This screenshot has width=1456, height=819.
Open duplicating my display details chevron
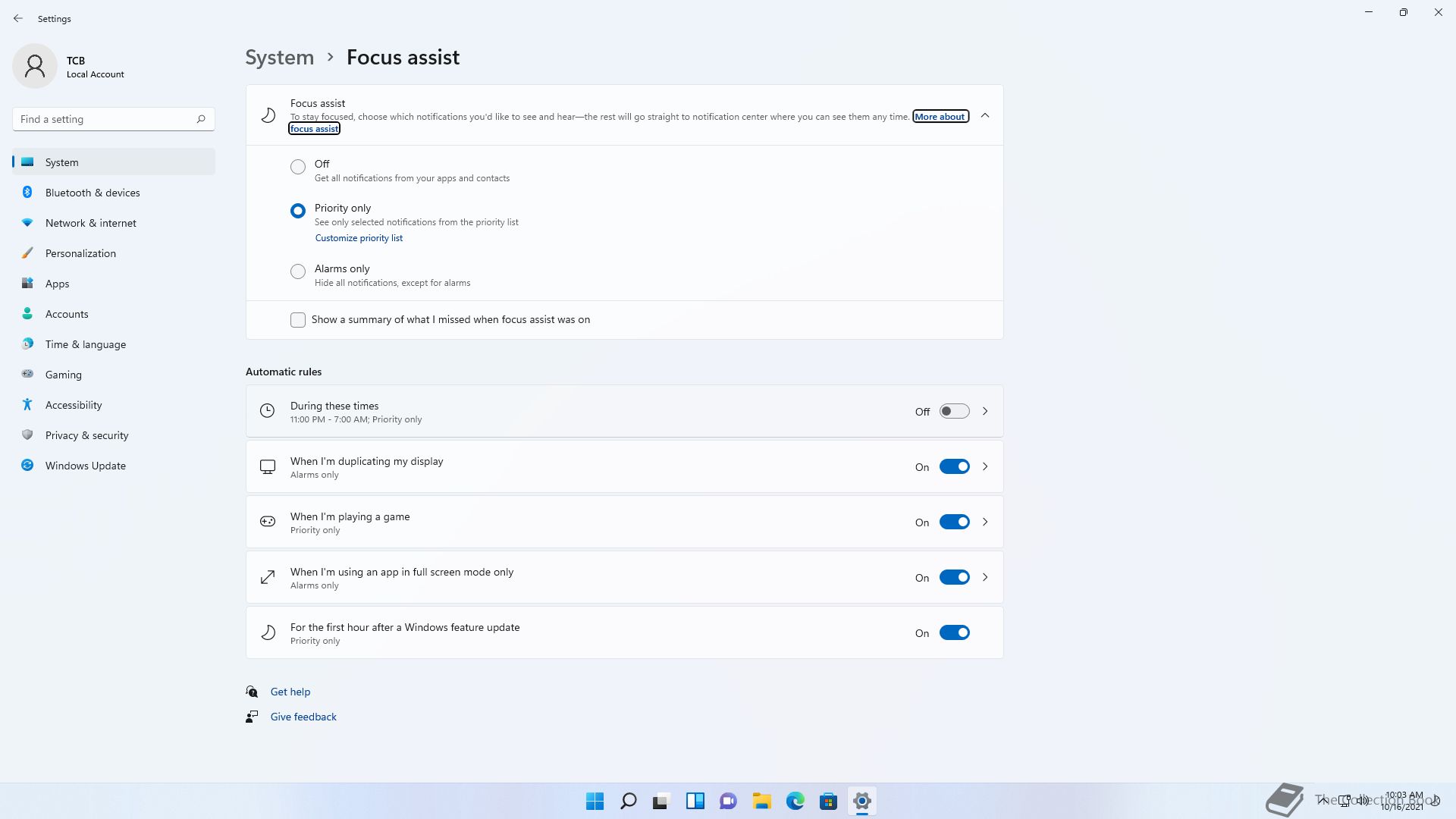(985, 466)
